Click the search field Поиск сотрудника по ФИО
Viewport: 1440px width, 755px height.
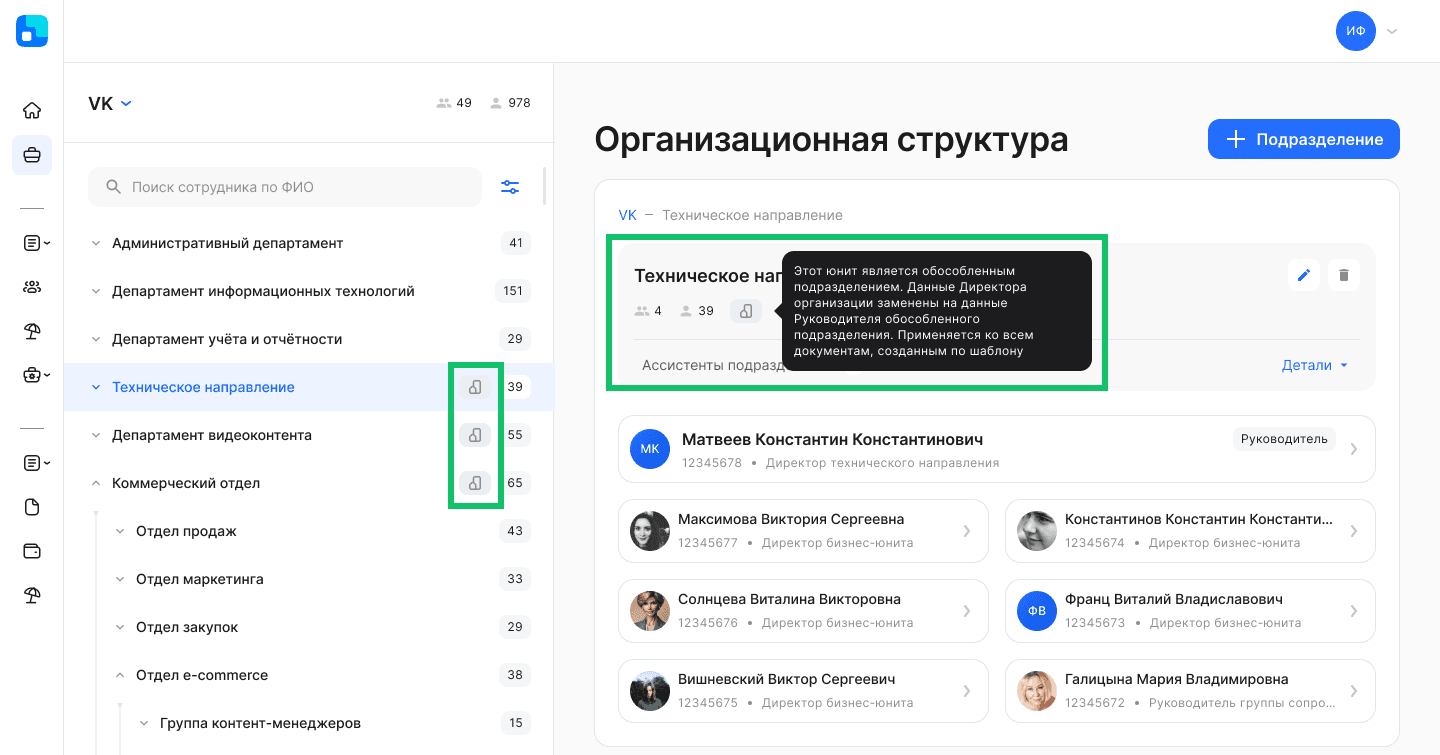coord(285,187)
